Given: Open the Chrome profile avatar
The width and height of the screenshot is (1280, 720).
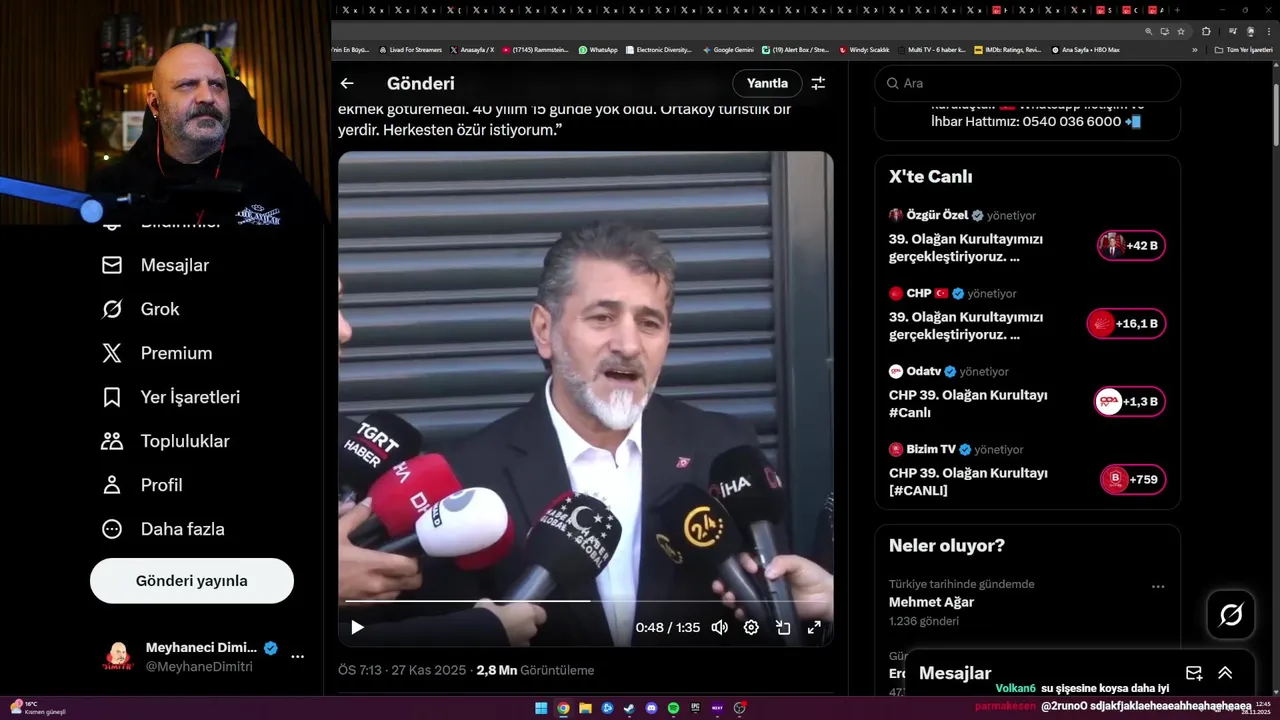Looking at the screenshot, I should pyautogui.click(x=1250, y=31).
